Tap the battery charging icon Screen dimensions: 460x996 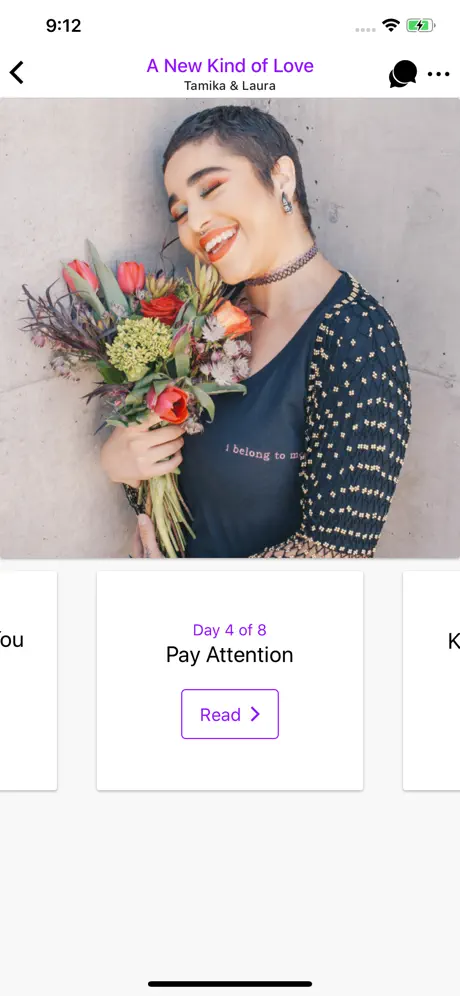click(x=421, y=25)
